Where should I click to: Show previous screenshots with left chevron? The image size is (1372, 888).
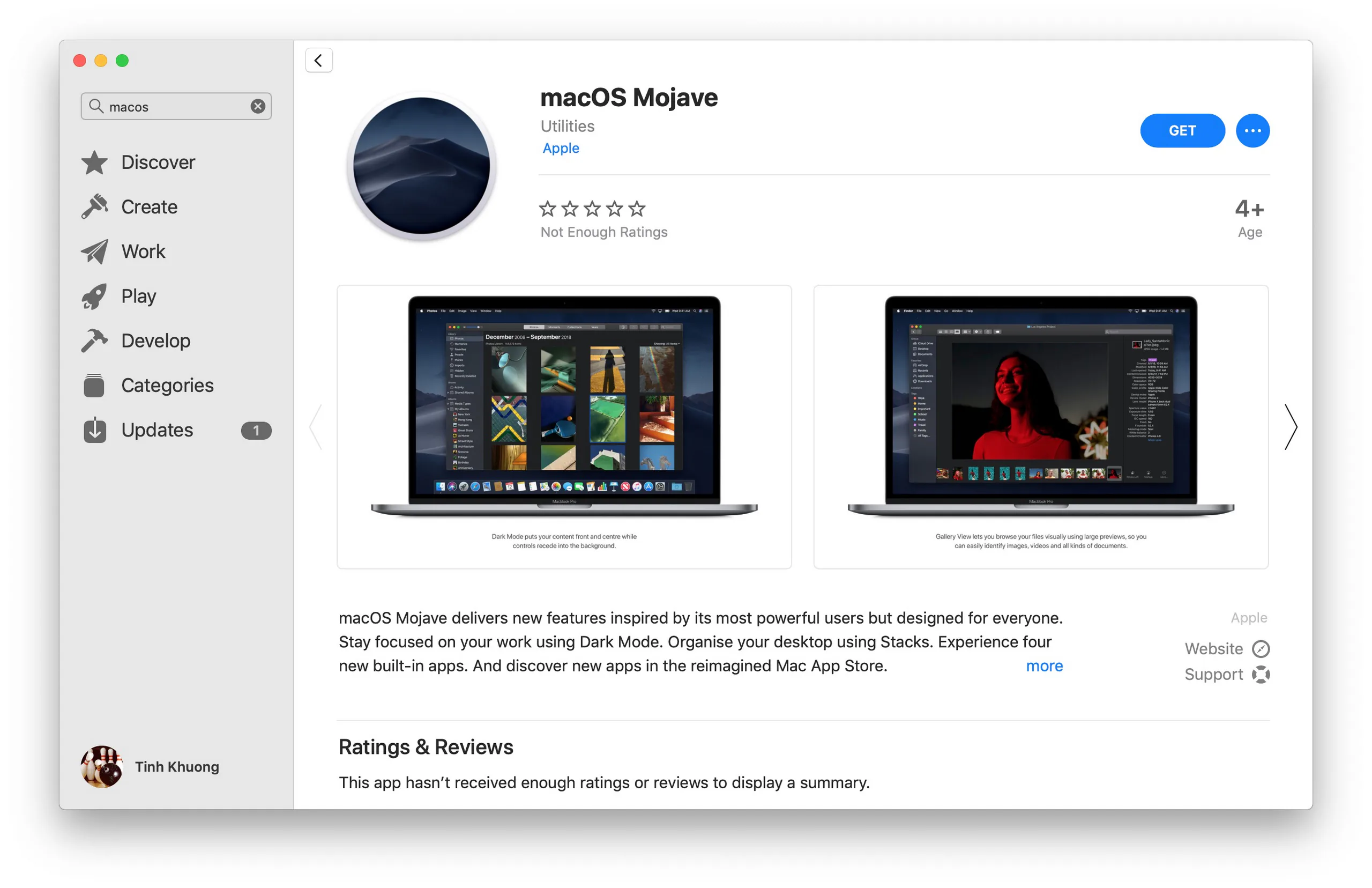point(316,427)
